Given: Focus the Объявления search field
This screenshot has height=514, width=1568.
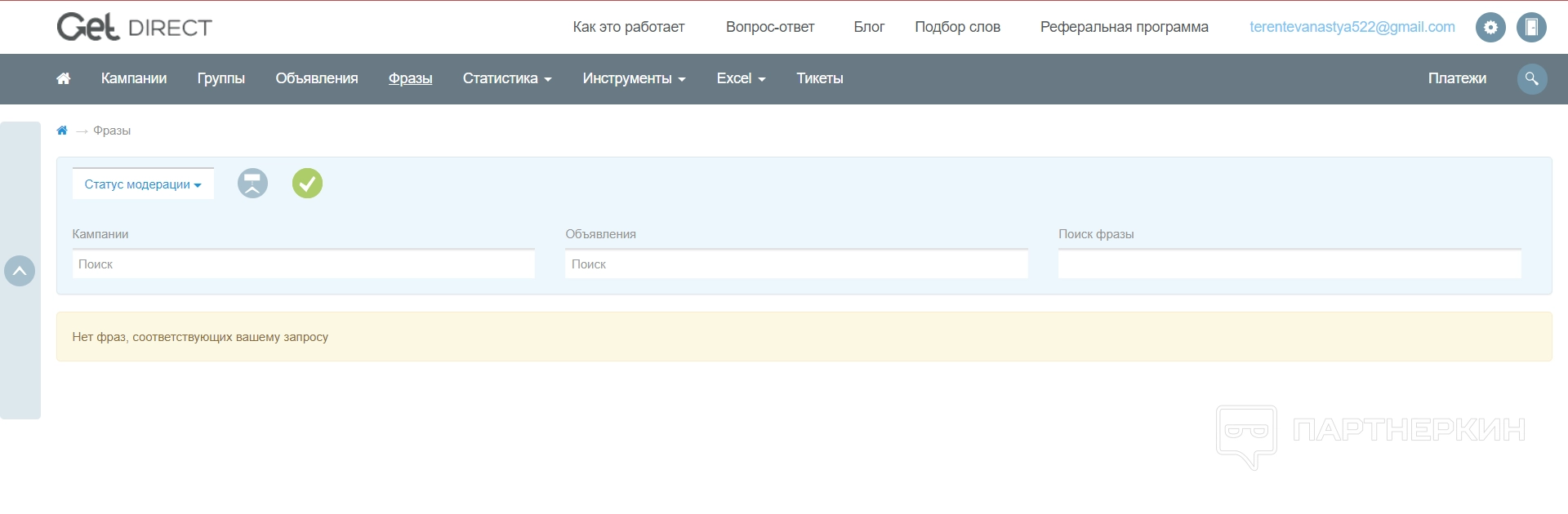Looking at the screenshot, I should pos(796,264).
